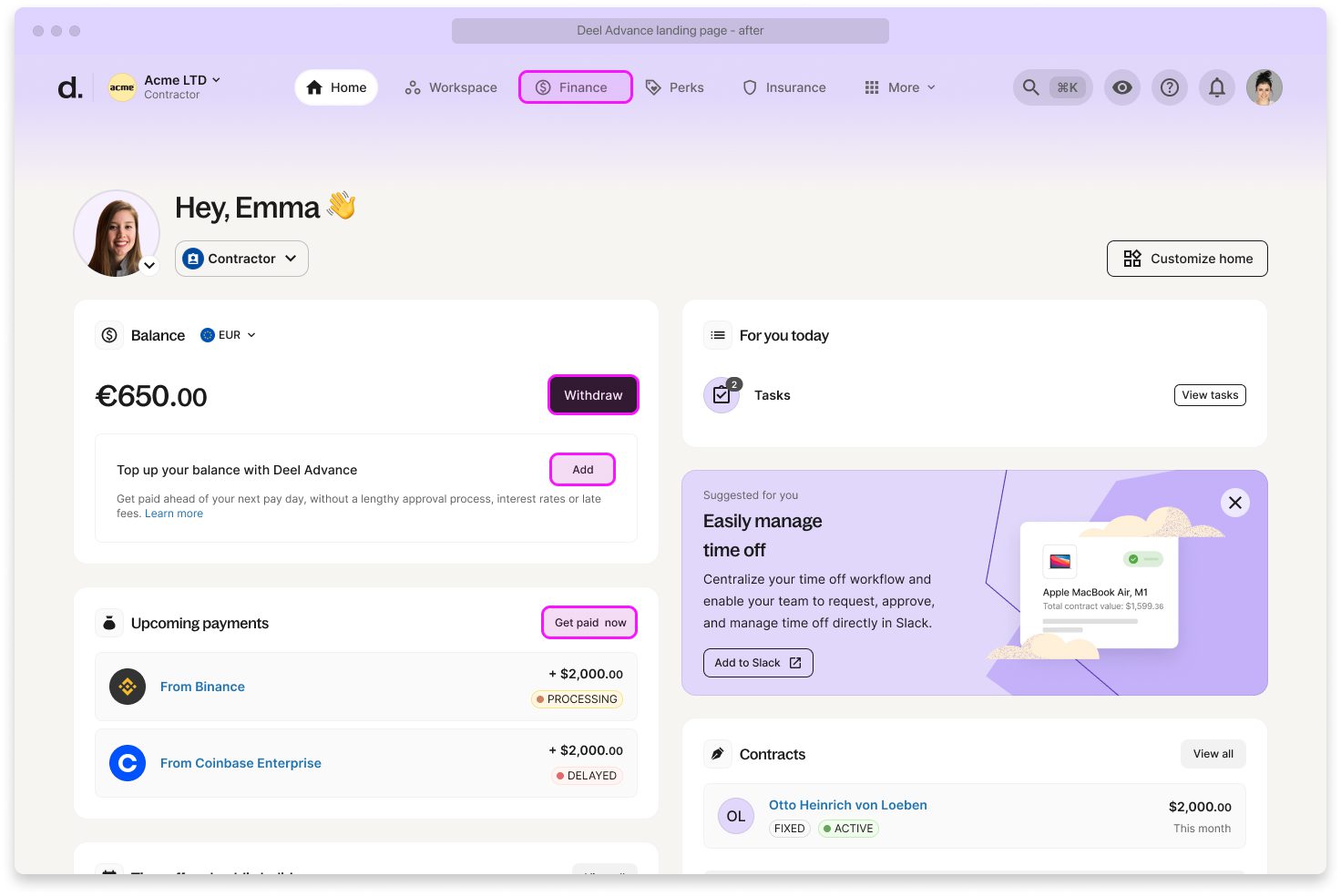The height and width of the screenshot is (896, 1341).
Task: Expand the More navigation menu
Action: 900,87
